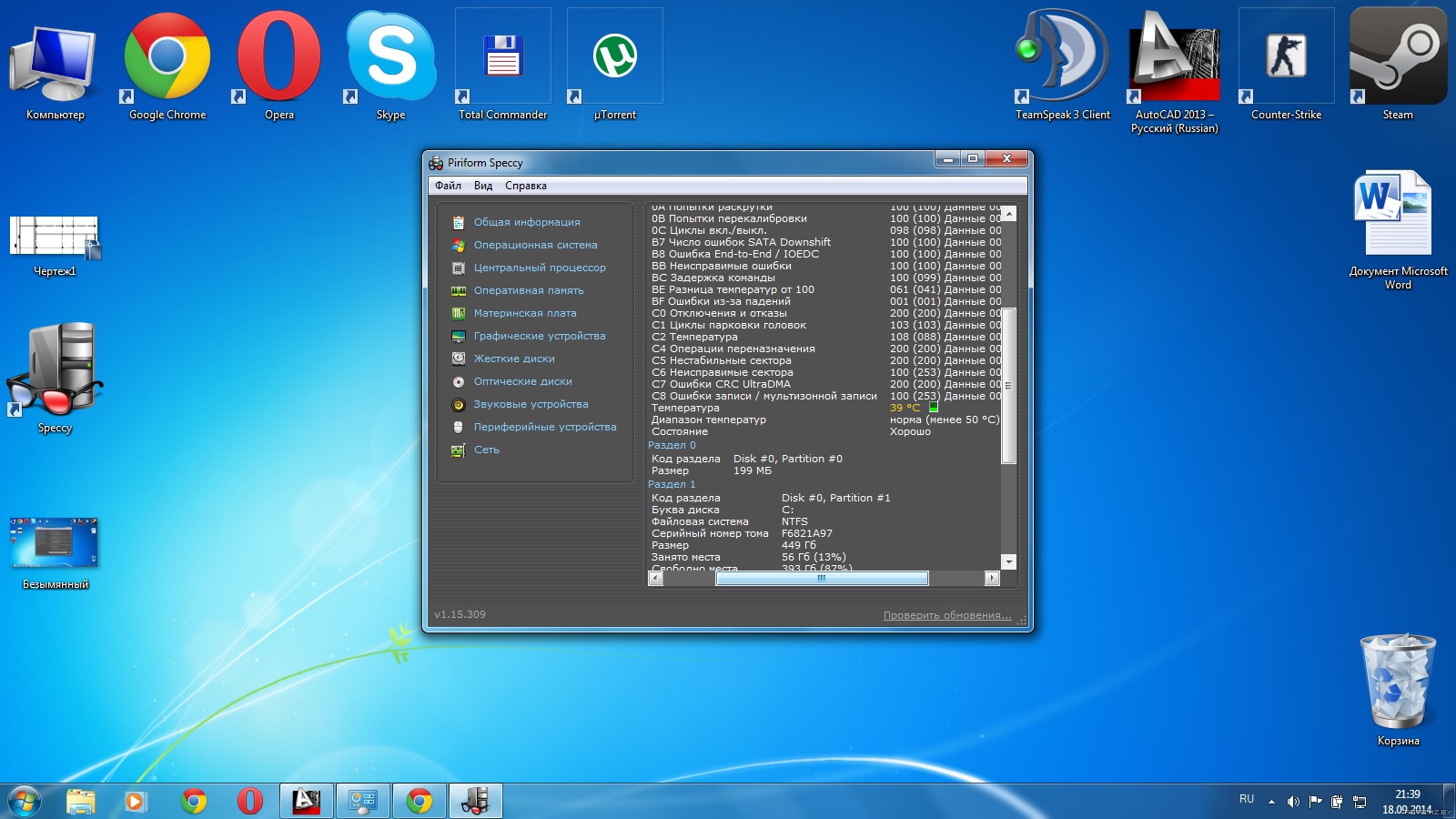The width and height of the screenshot is (1456, 819).
Task: Select the Безымянный image thumbnail
Action: pyautogui.click(x=55, y=553)
